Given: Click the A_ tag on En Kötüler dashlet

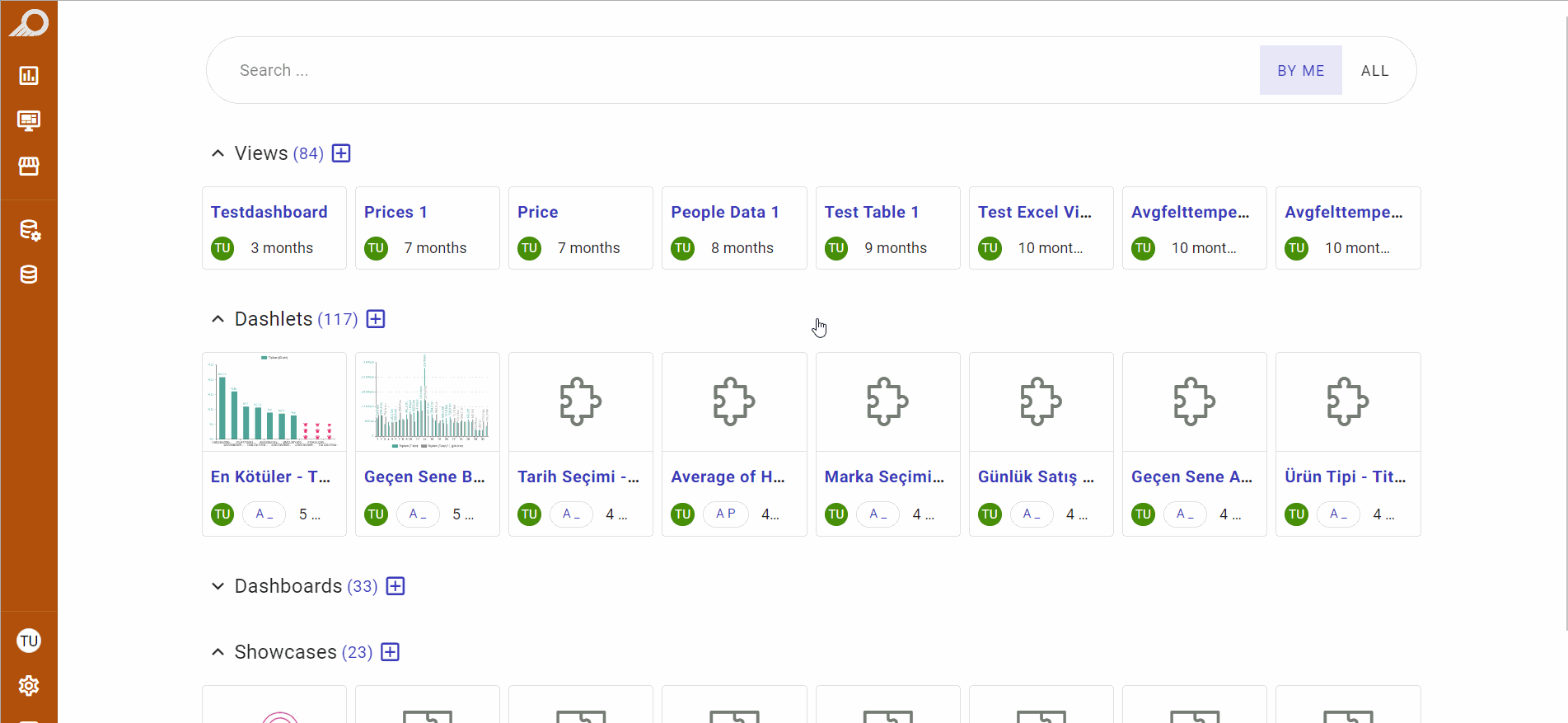Looking at the screenshot, I should click(x=264, y=514).
